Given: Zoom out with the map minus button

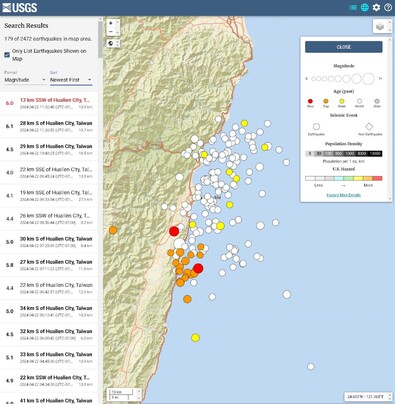Looking at the screenshot, I should (111, 32).
